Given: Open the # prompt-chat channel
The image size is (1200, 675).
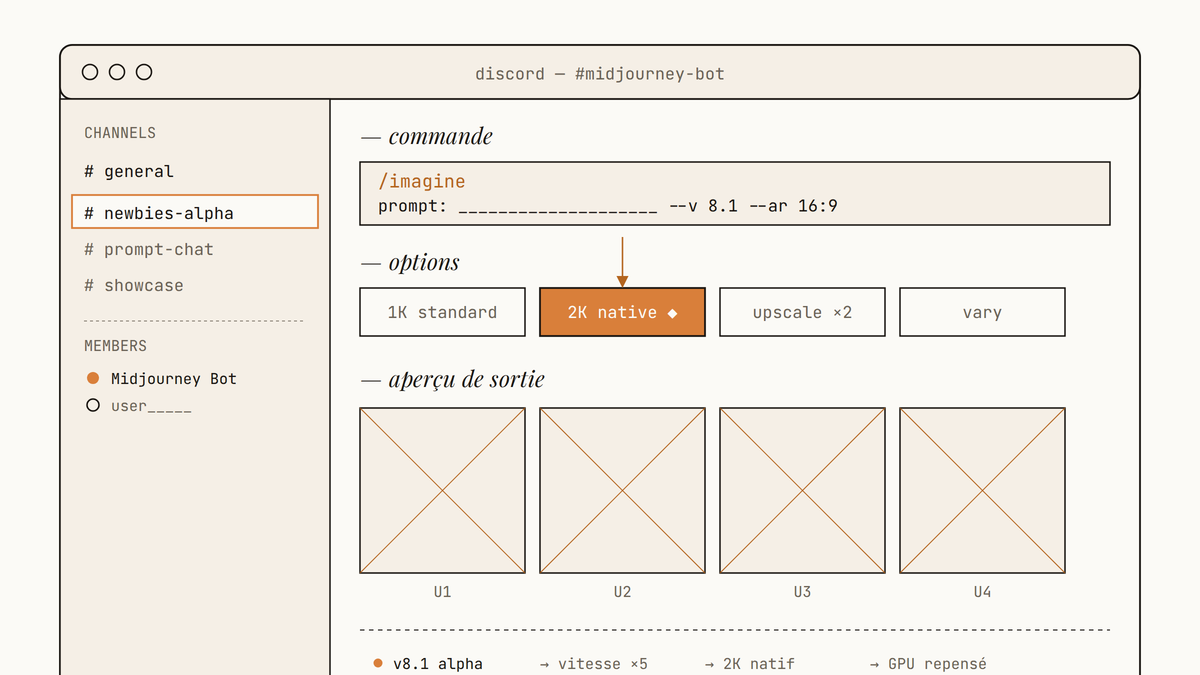Looking at the screenshot, I should [x=149, y=249].
